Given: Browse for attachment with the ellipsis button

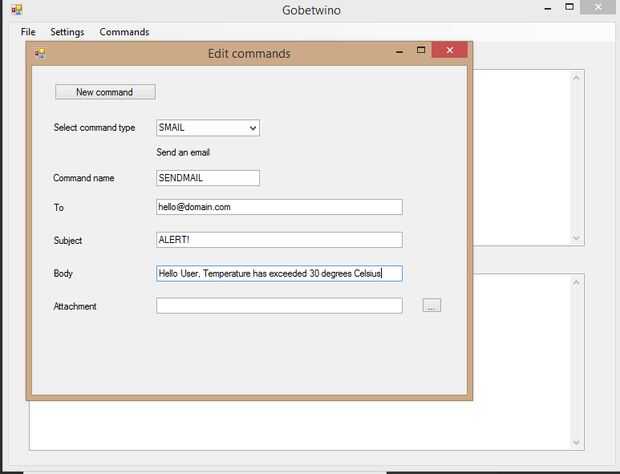Looking at the screenshot, I should point(432,305).
